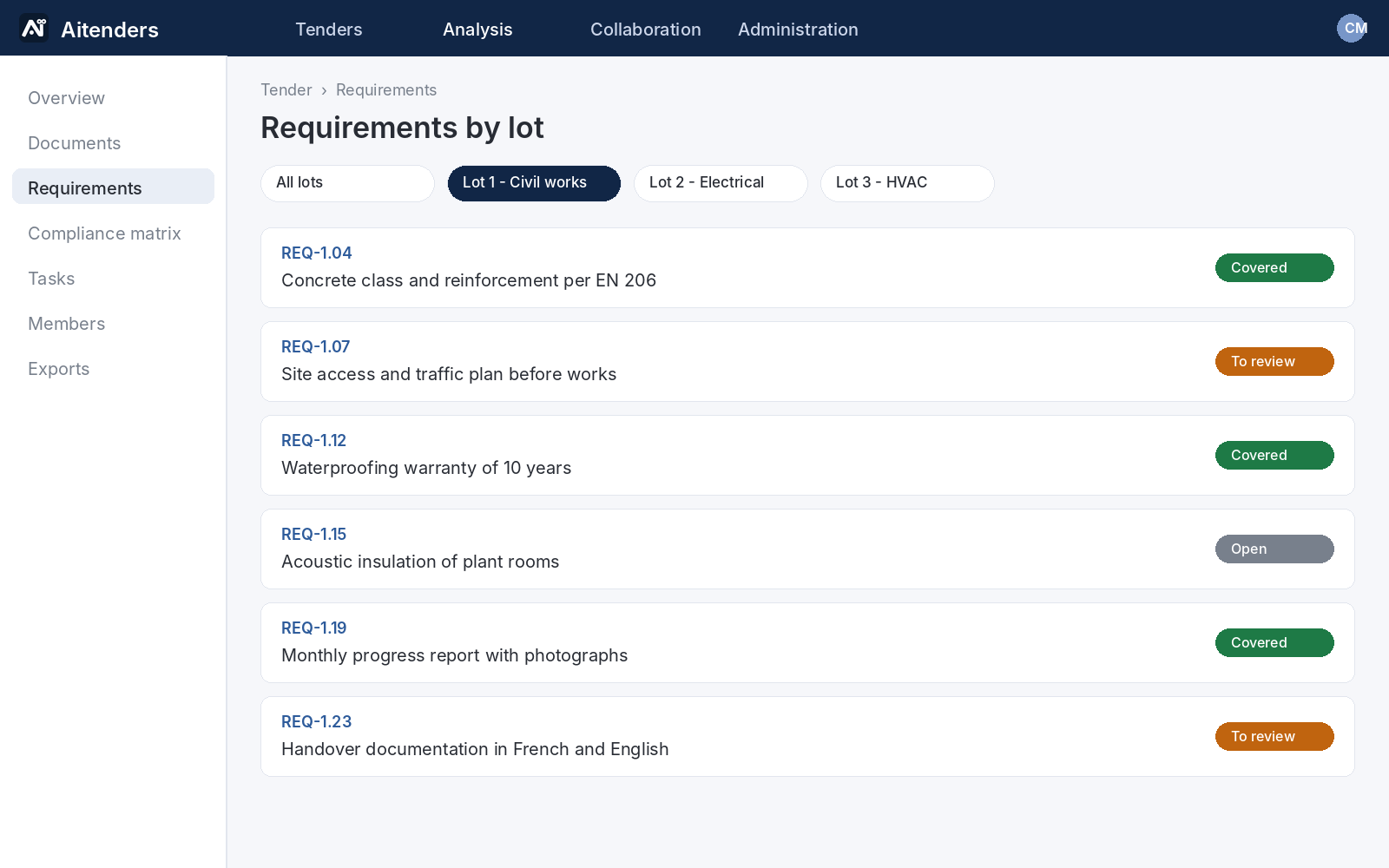
Task: Open the CM user avatar
Action: tap(1352, 28)
